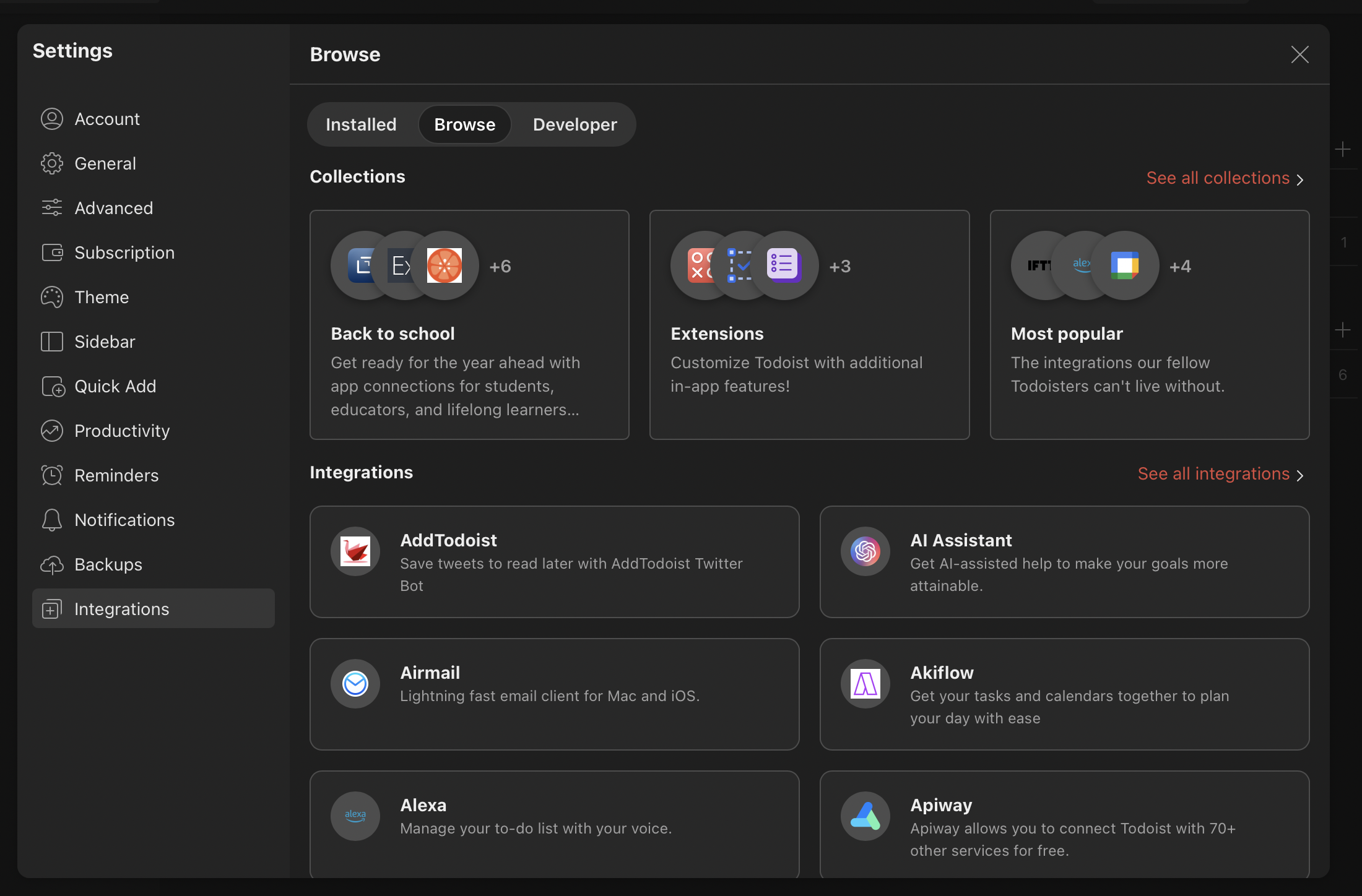
Task: Open the Akiflow integration icon
Action: pos(865,683)
